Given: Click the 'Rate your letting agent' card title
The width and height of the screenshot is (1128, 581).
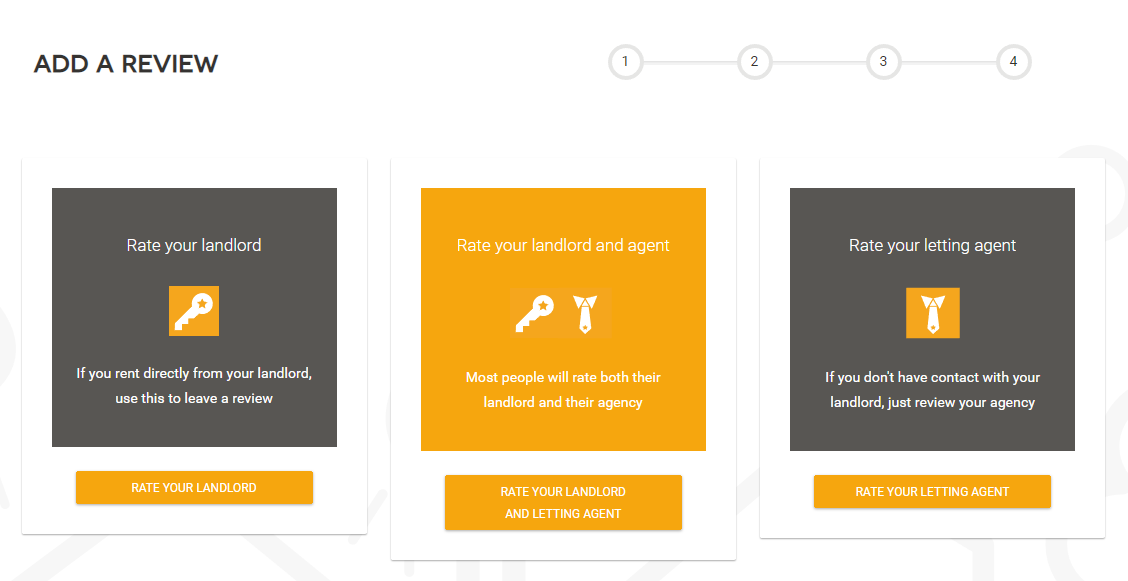Looking at the screenshot, I should click(932, 245).
